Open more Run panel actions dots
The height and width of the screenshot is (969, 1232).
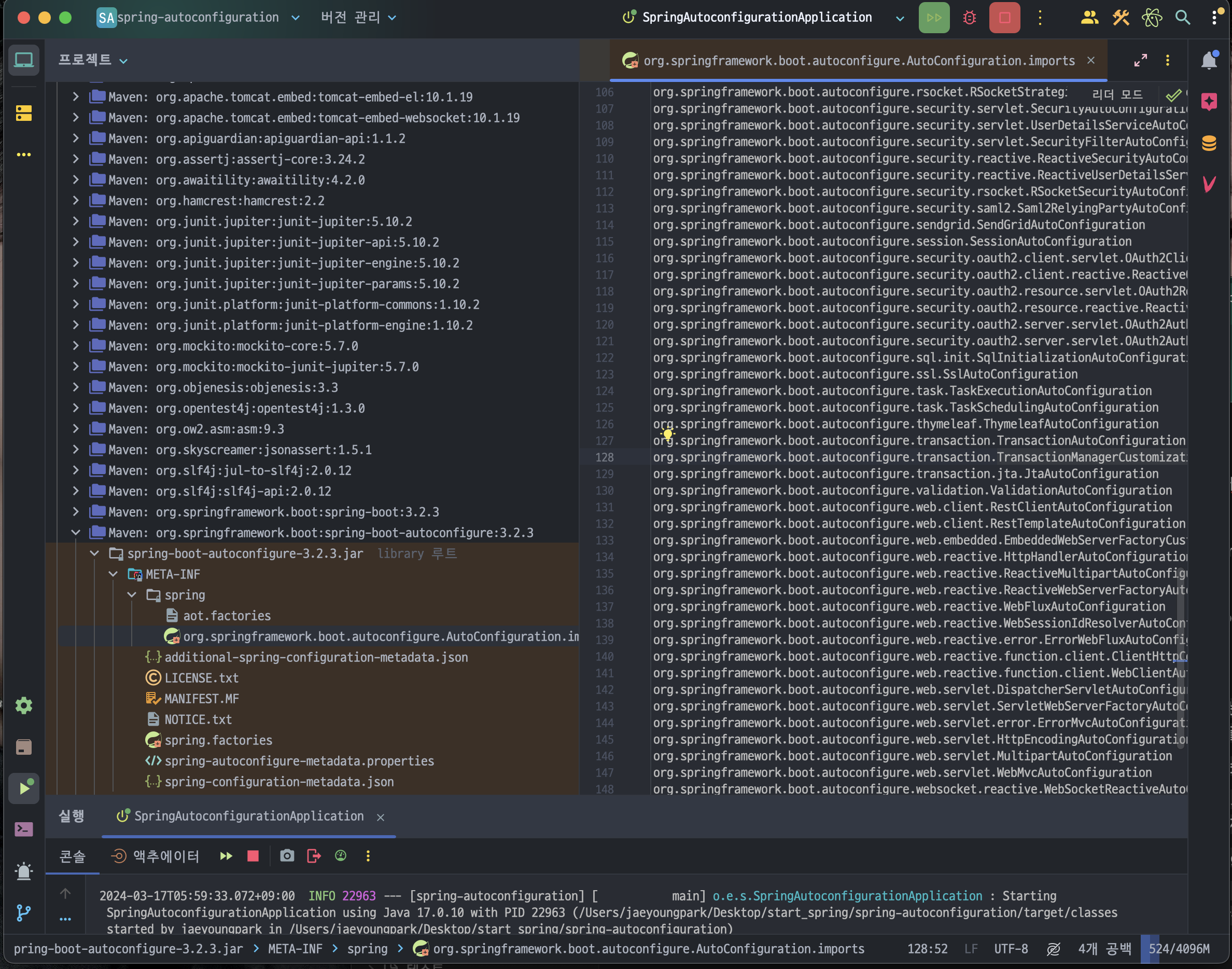(x=368, y=856)
